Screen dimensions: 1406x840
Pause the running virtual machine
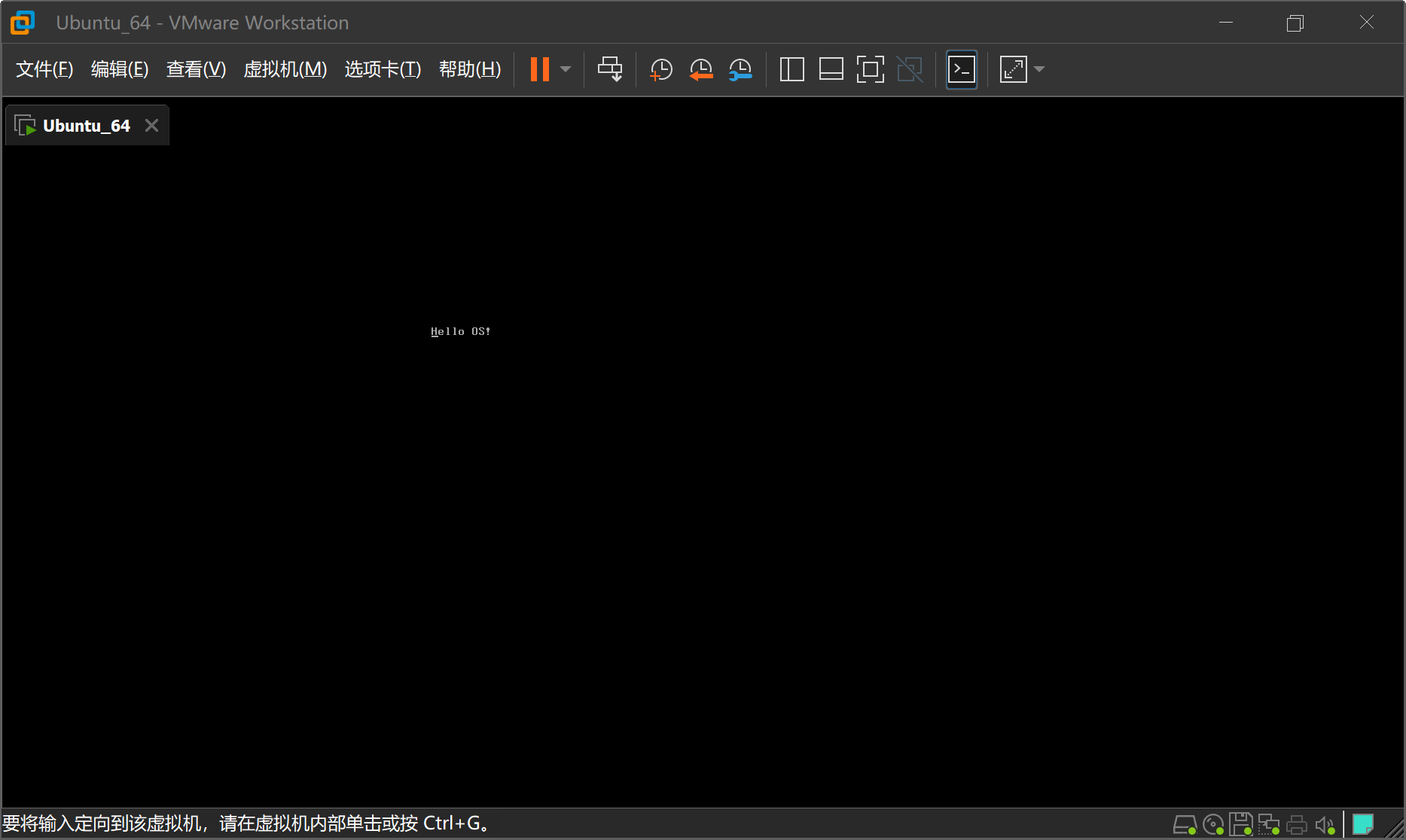[x=539, y=69]
